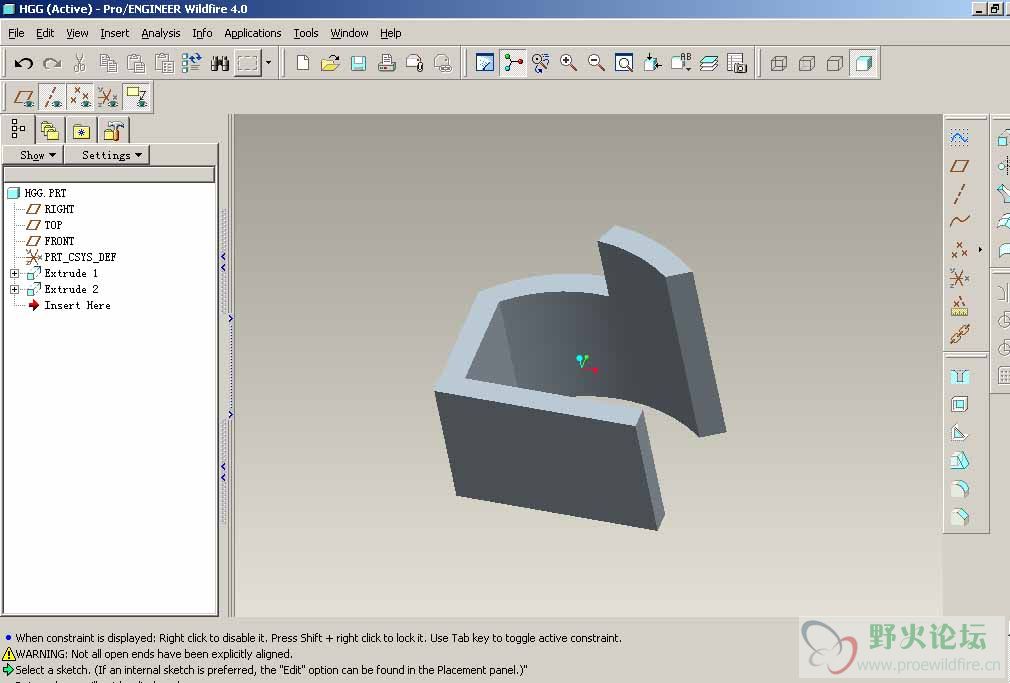This screenshot has height=683, width=1010.
Task: Expand the Extrude 1 feature
Action: [14, 273]
